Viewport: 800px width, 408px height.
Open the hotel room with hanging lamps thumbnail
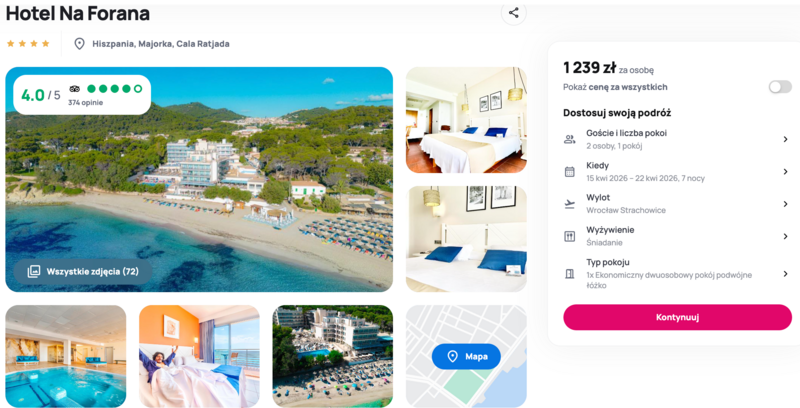pyautogui.click(x=466, y=120)
